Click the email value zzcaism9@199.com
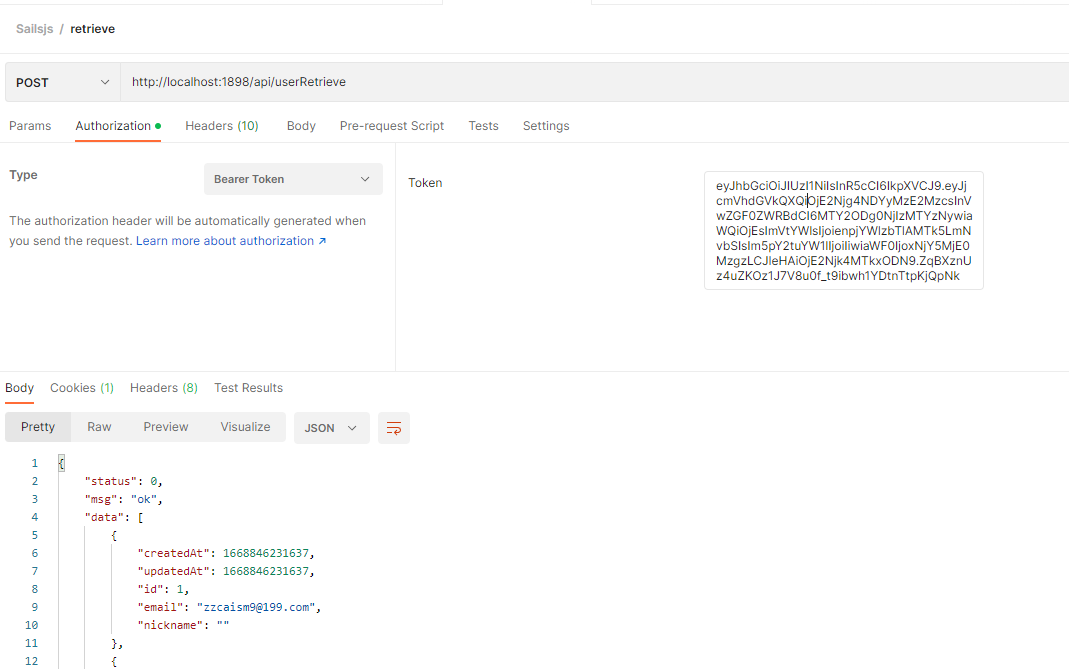 point(256,607)
